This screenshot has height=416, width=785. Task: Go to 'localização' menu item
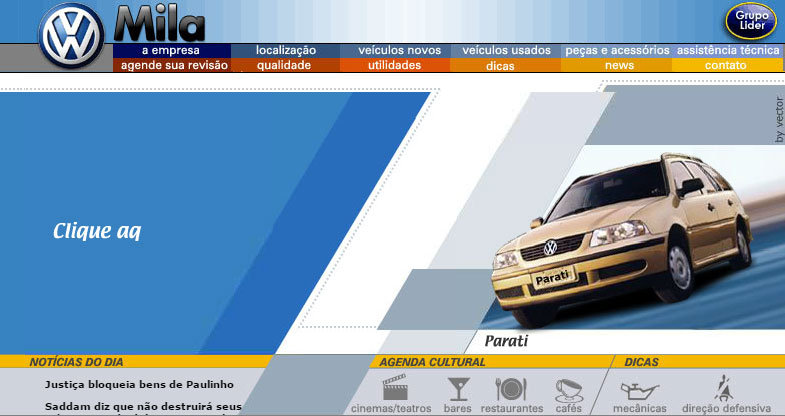[x=286, y=51]
